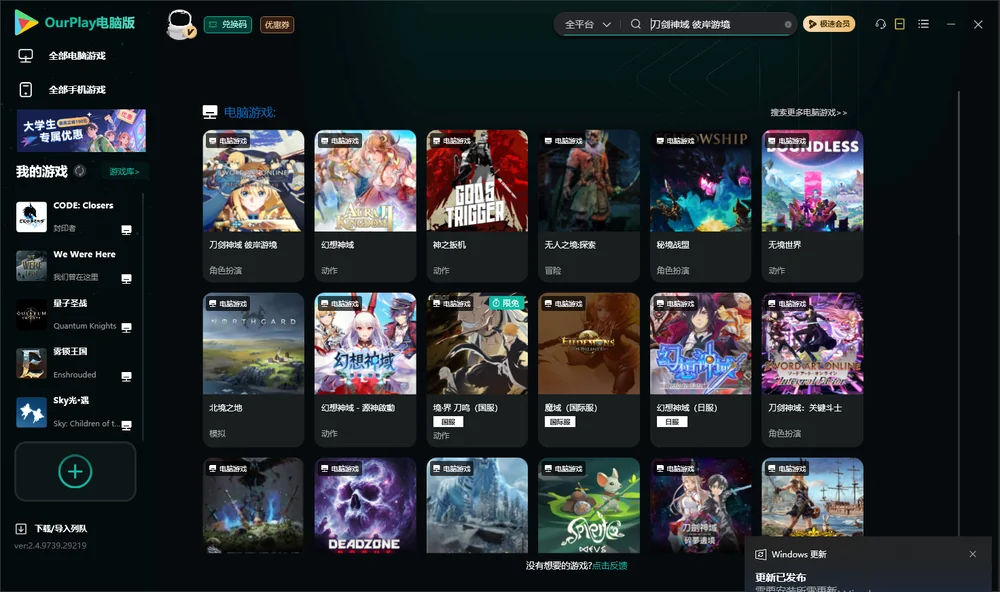Open the 大学生专属优惠 banner

click(82, 130)
